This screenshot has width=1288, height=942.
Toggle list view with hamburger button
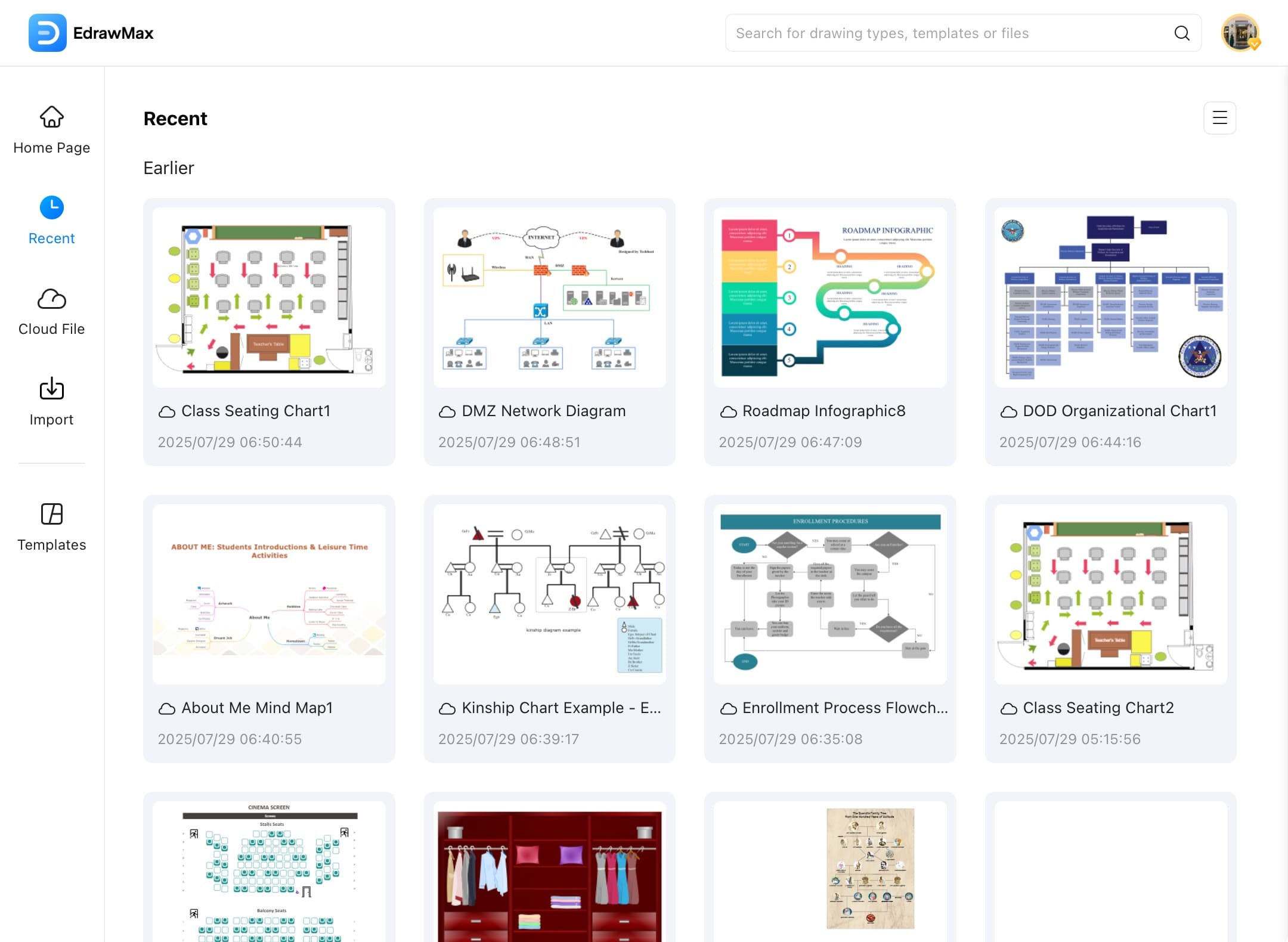1219,118
